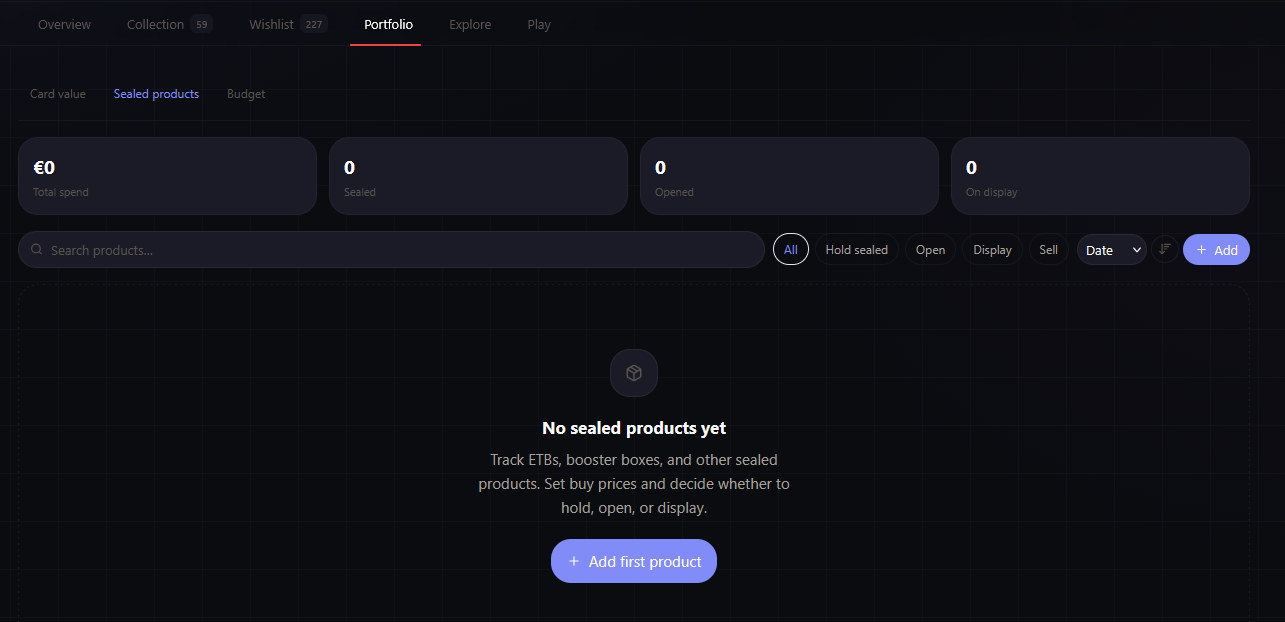The height and width of the screenshot is (622, 1285).
Task: Filter products by Open status
Action: 930,250
